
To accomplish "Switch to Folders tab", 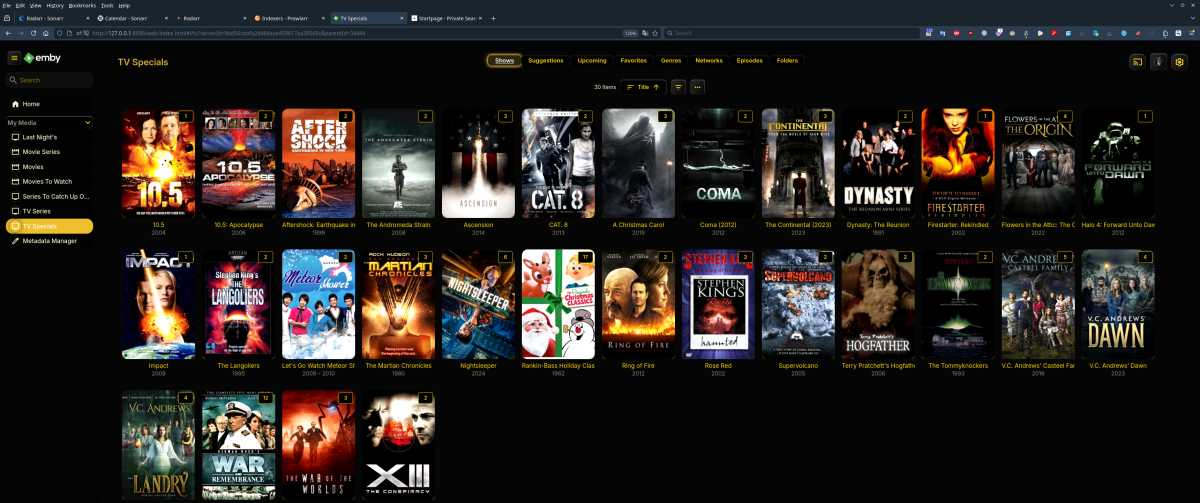I will [787, 60].
